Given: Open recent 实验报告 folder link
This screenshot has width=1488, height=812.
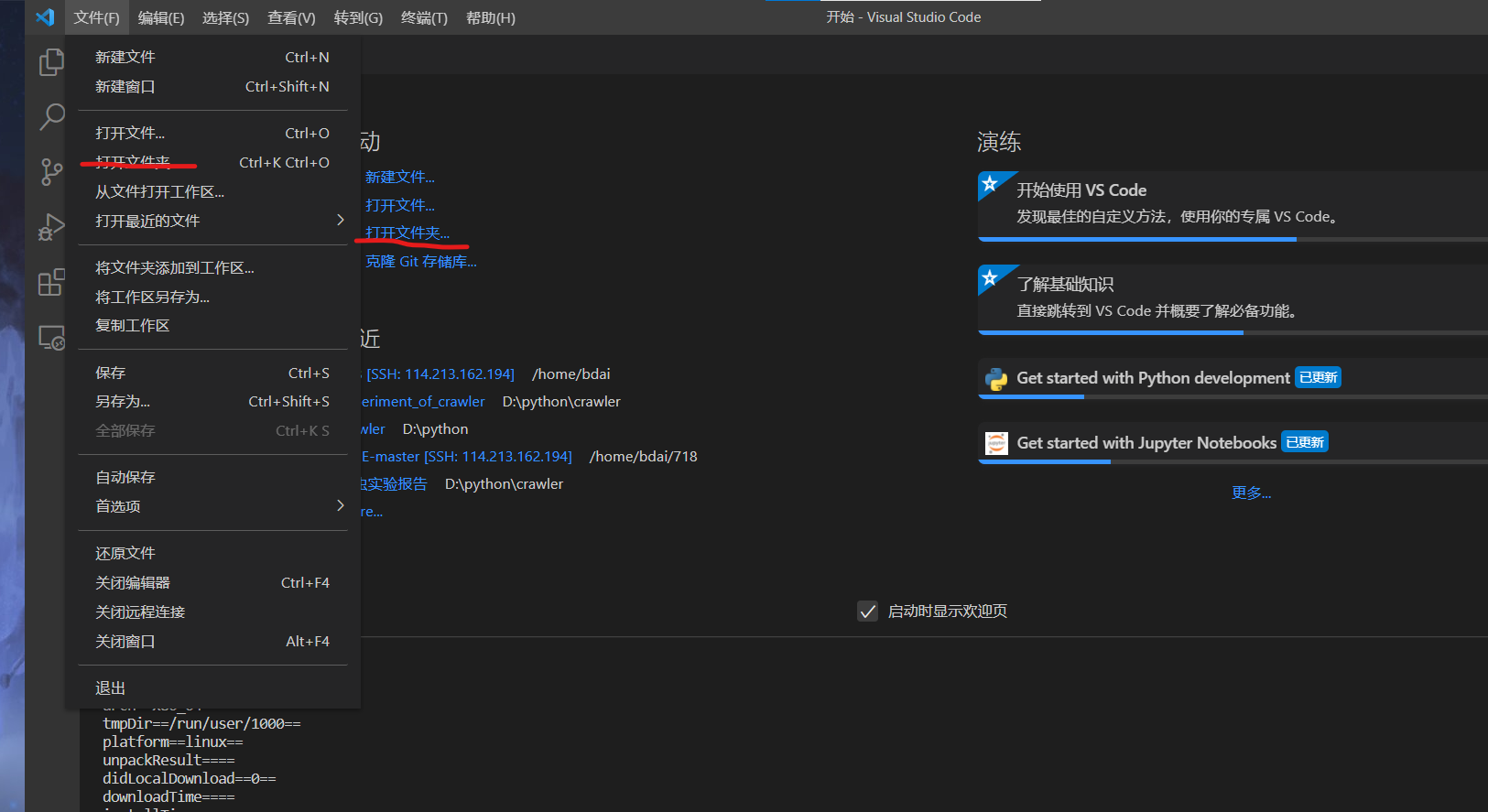Looking at the screenshot, I should [x=394, y=483].
